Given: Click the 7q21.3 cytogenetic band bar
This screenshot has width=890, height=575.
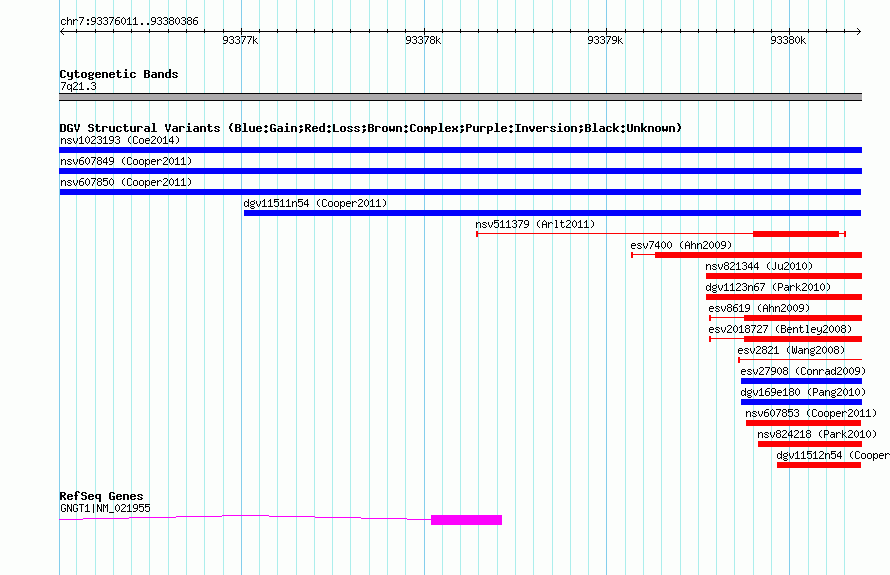Looking at the screenshot, I should (460, 97).
